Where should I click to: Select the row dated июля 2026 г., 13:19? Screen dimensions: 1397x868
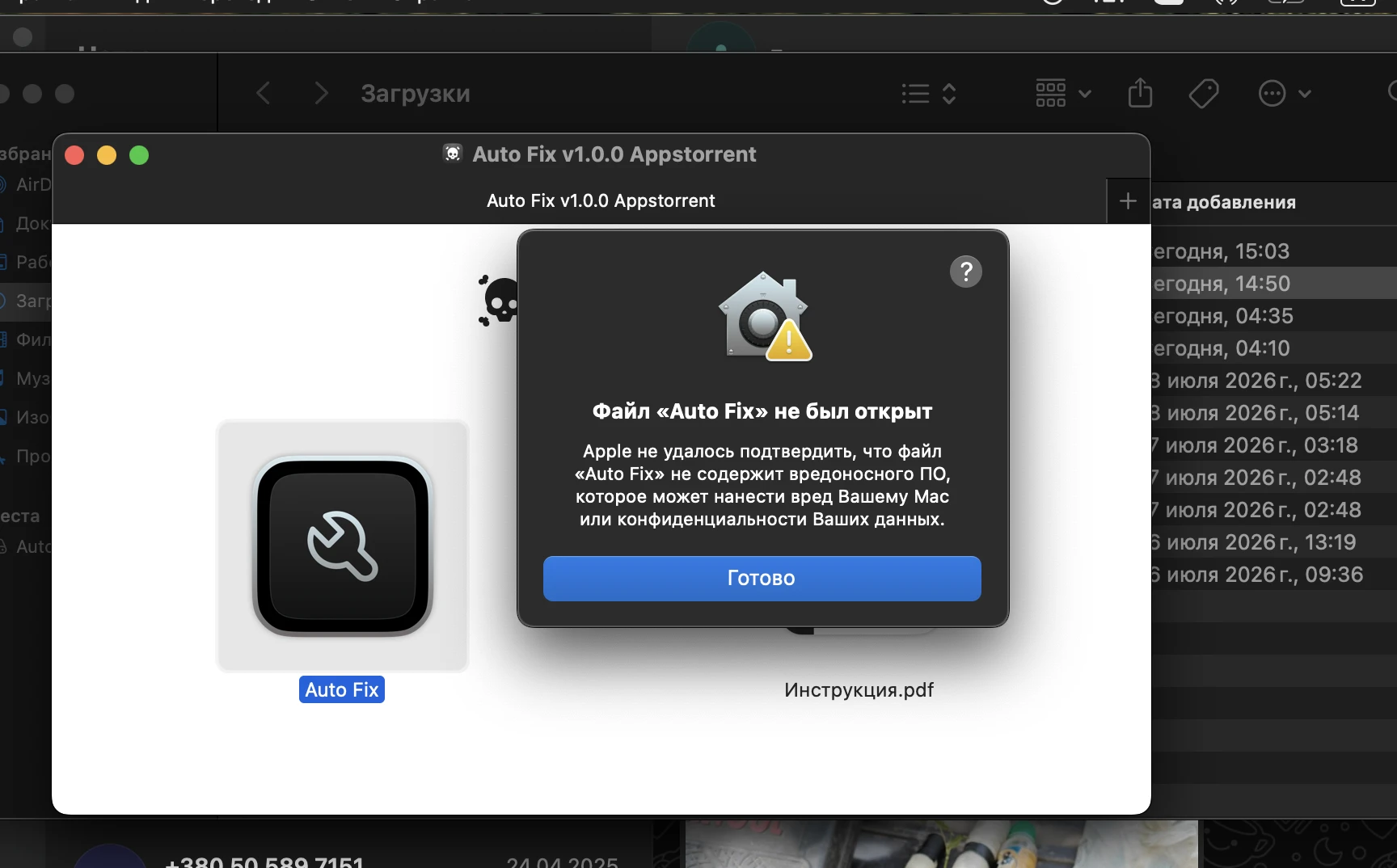pyautogui.click(x=1274, y=542)
